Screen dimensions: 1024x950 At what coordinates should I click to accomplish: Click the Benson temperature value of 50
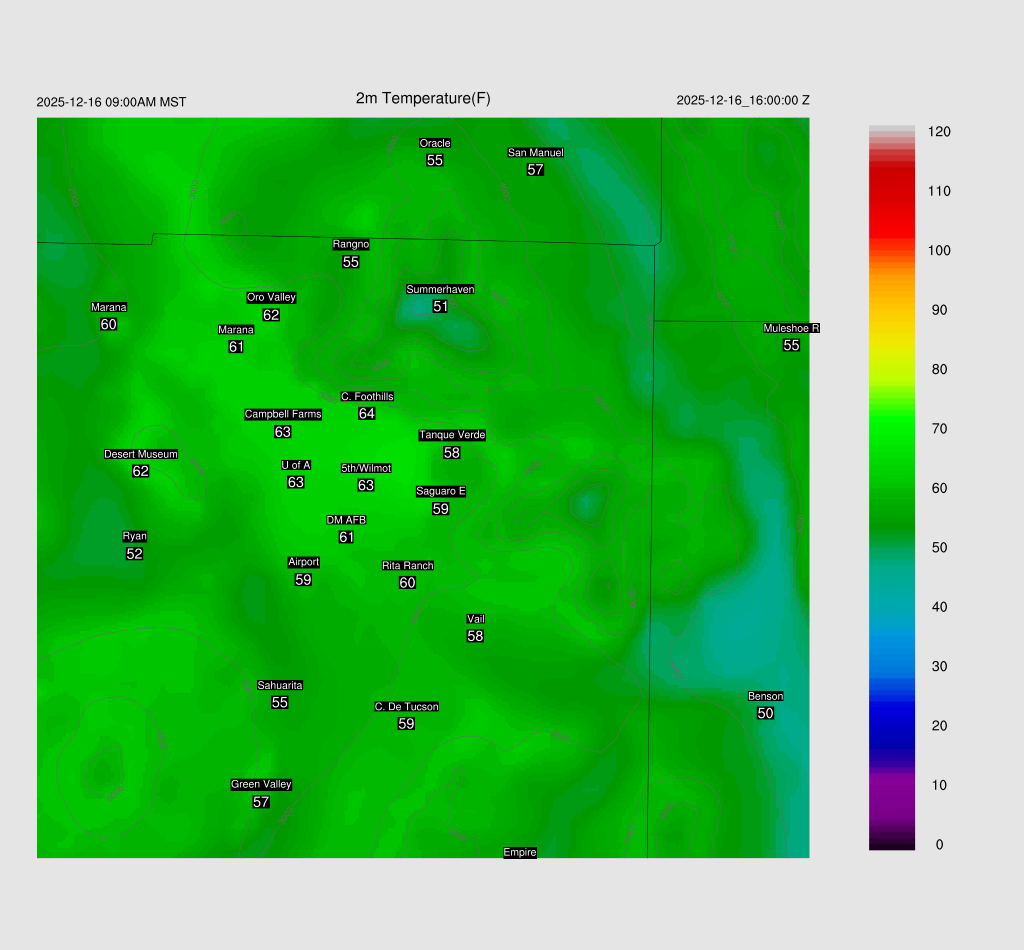(x=765, y=713)
